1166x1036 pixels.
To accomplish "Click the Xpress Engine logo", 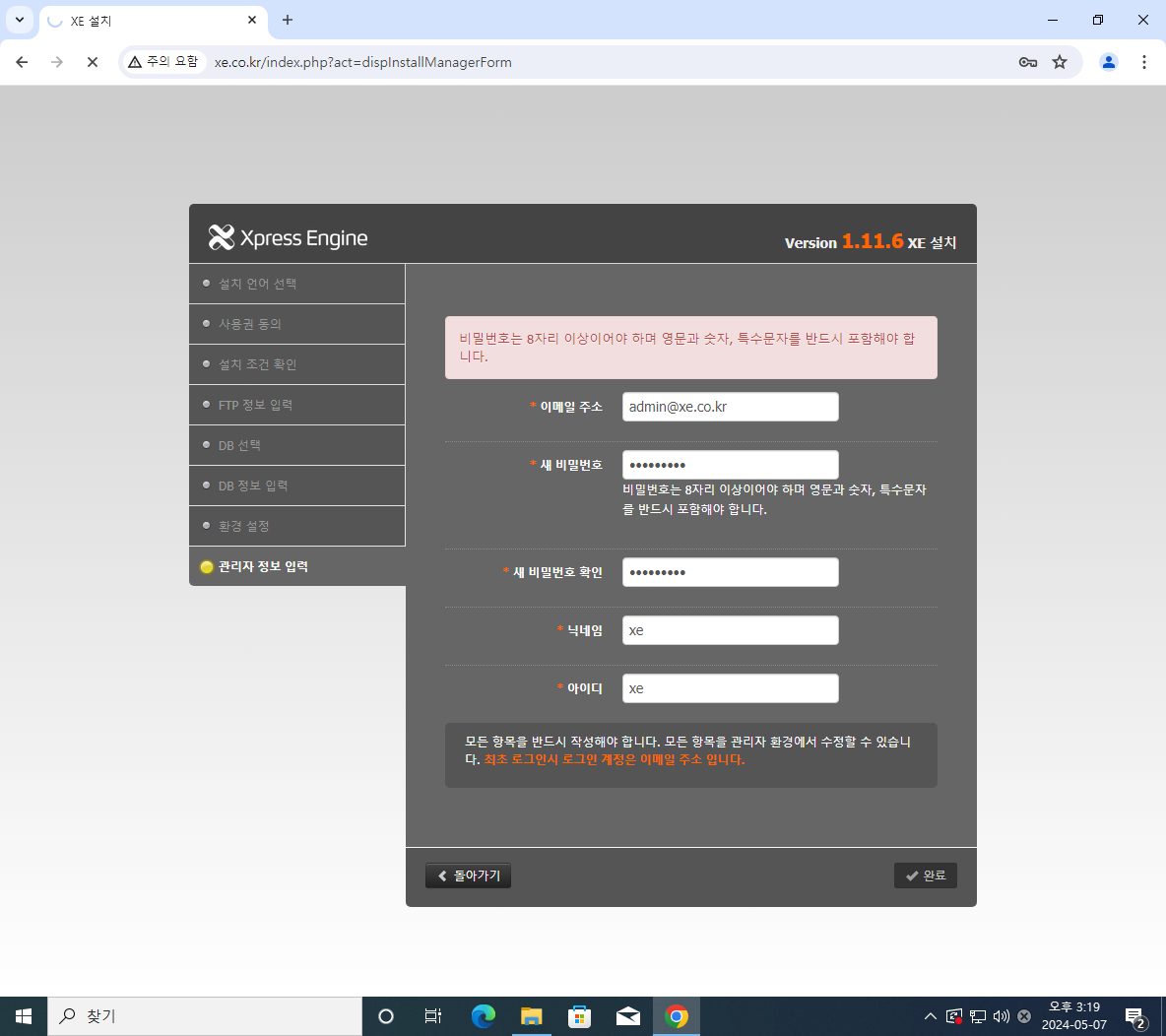I will (288, 237).
